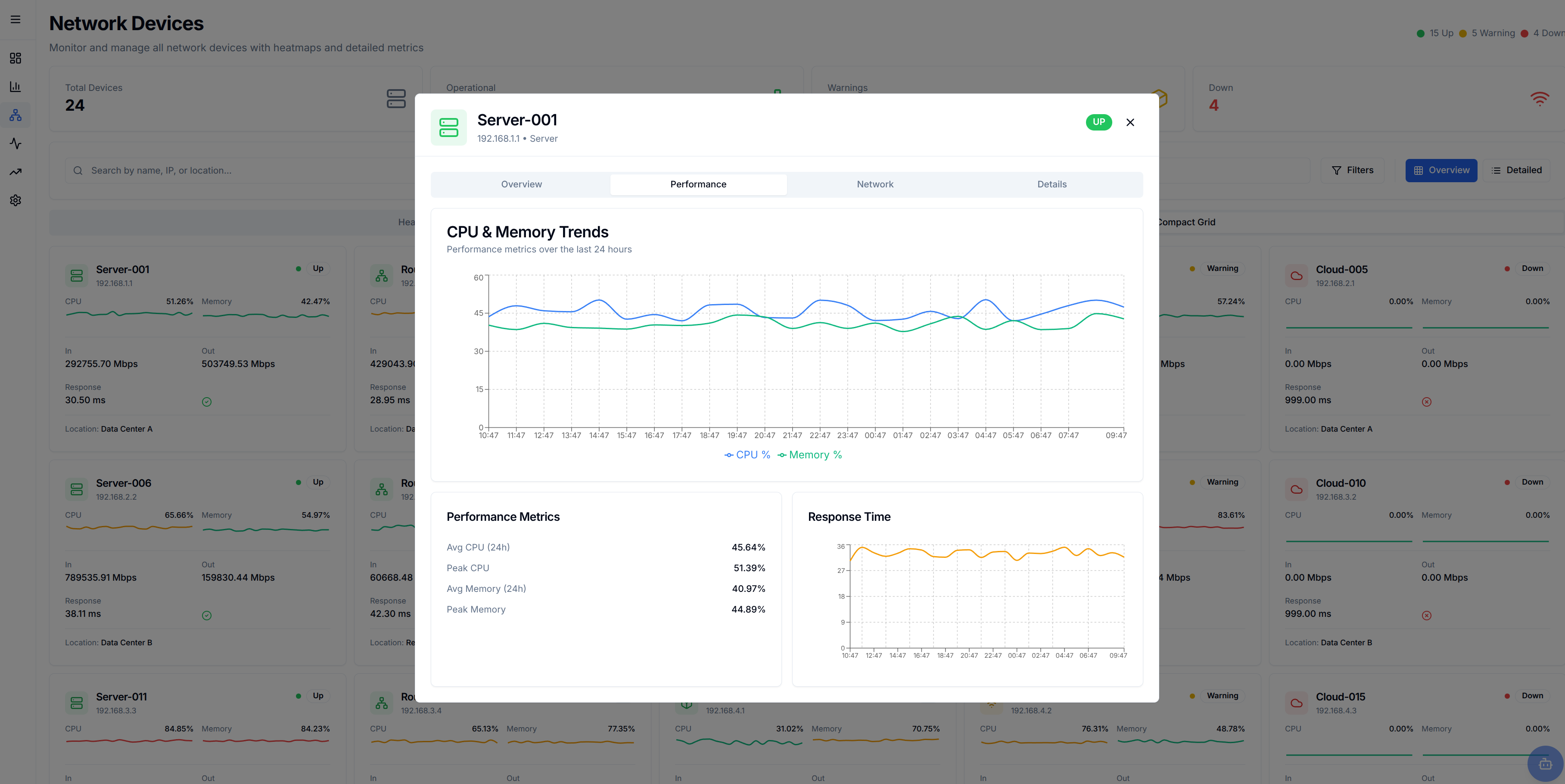
Task: Toggle the Memory % series in chart legend
Action: (x=809, y=454)
